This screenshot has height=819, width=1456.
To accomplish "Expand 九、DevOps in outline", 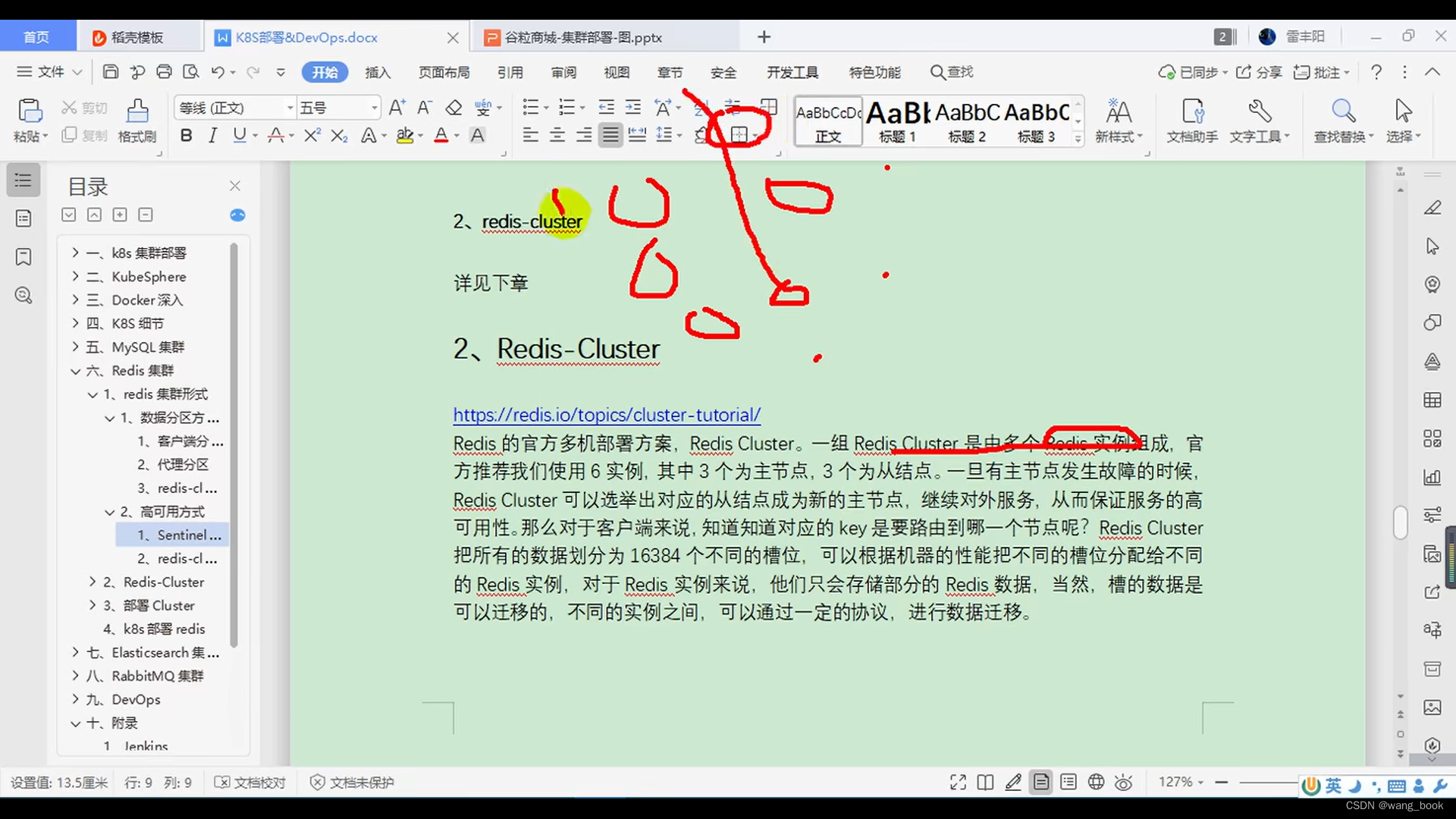I will [x=75, y=699].
